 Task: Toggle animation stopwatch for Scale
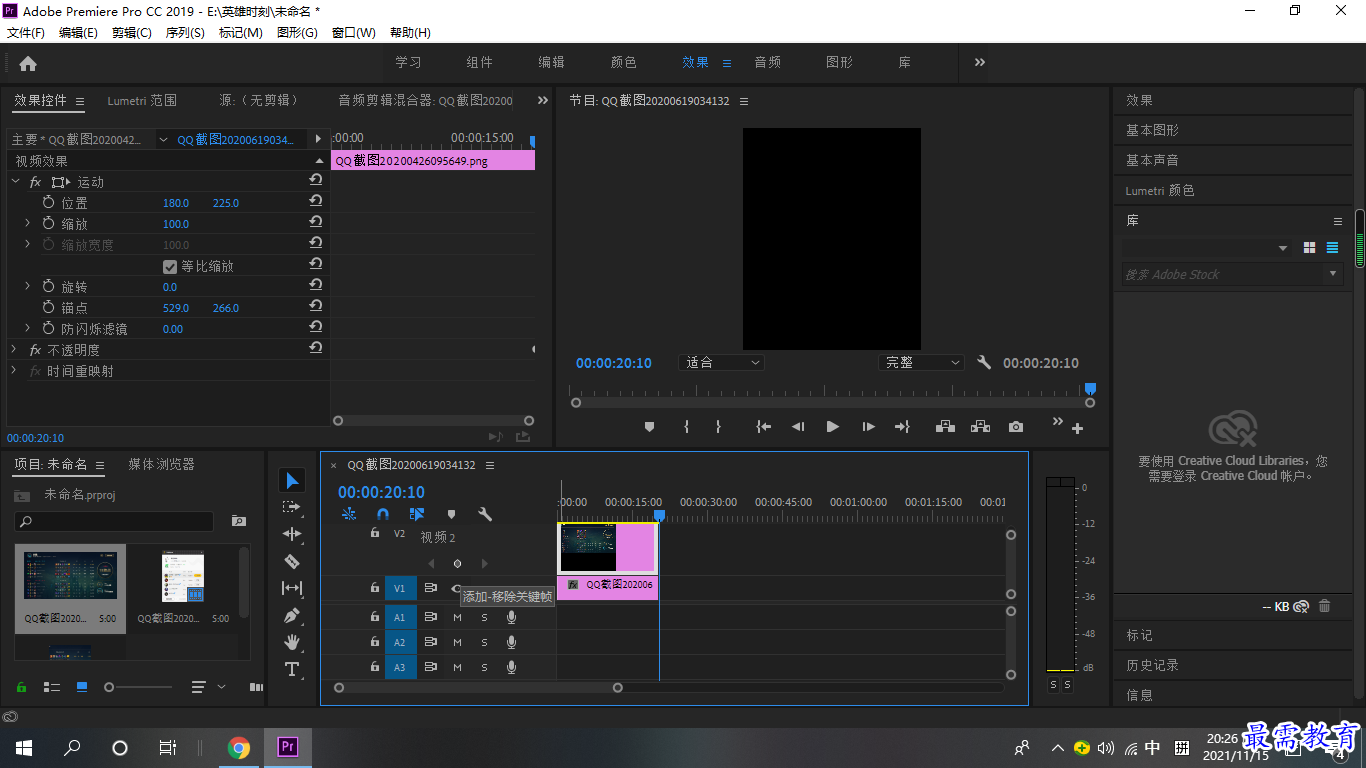[49, 223]
